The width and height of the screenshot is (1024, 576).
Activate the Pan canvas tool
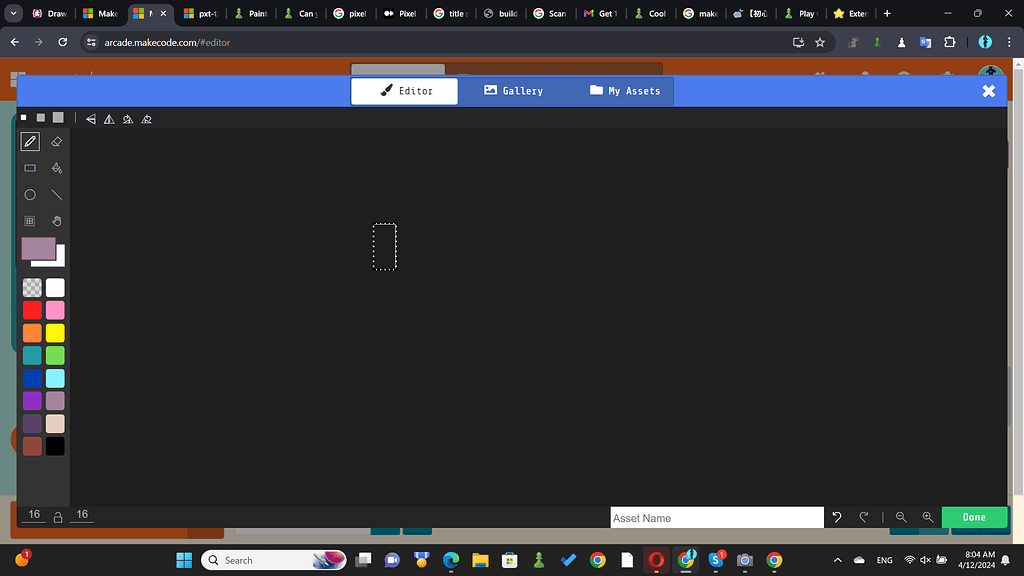56,221
